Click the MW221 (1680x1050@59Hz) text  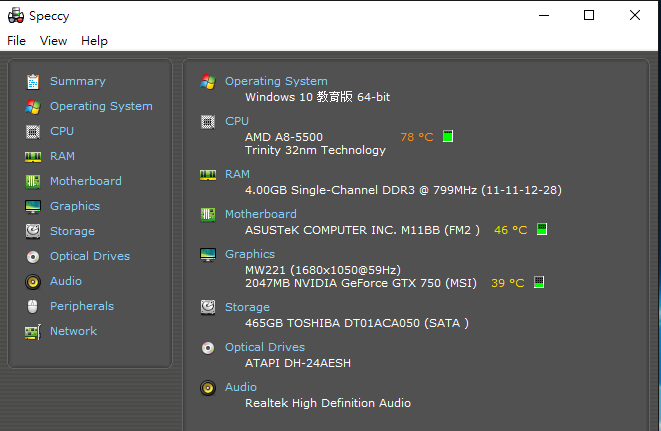pos(323,270)
